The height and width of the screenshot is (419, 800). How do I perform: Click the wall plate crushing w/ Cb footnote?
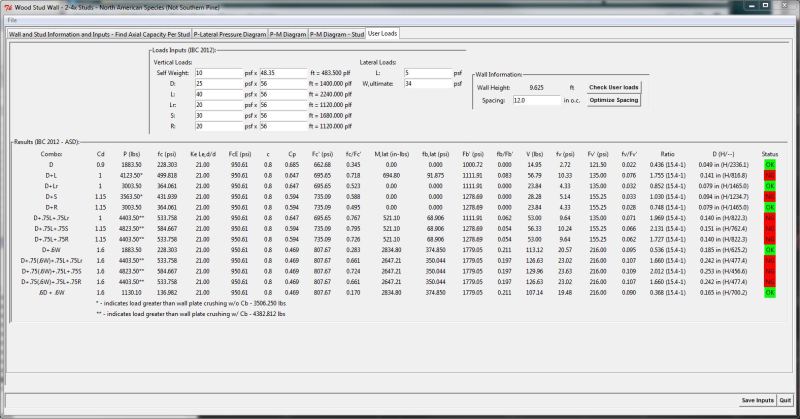191,314
